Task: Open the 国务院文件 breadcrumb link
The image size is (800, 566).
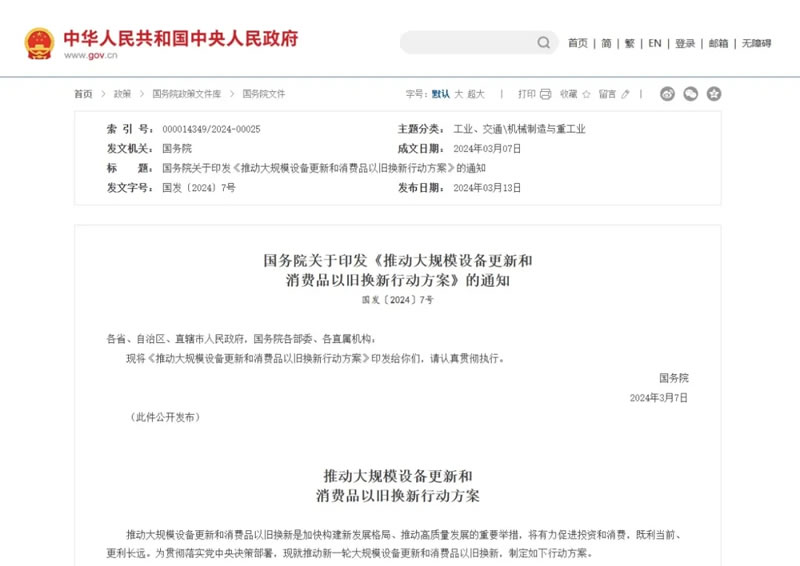Action: click(264, 94)
